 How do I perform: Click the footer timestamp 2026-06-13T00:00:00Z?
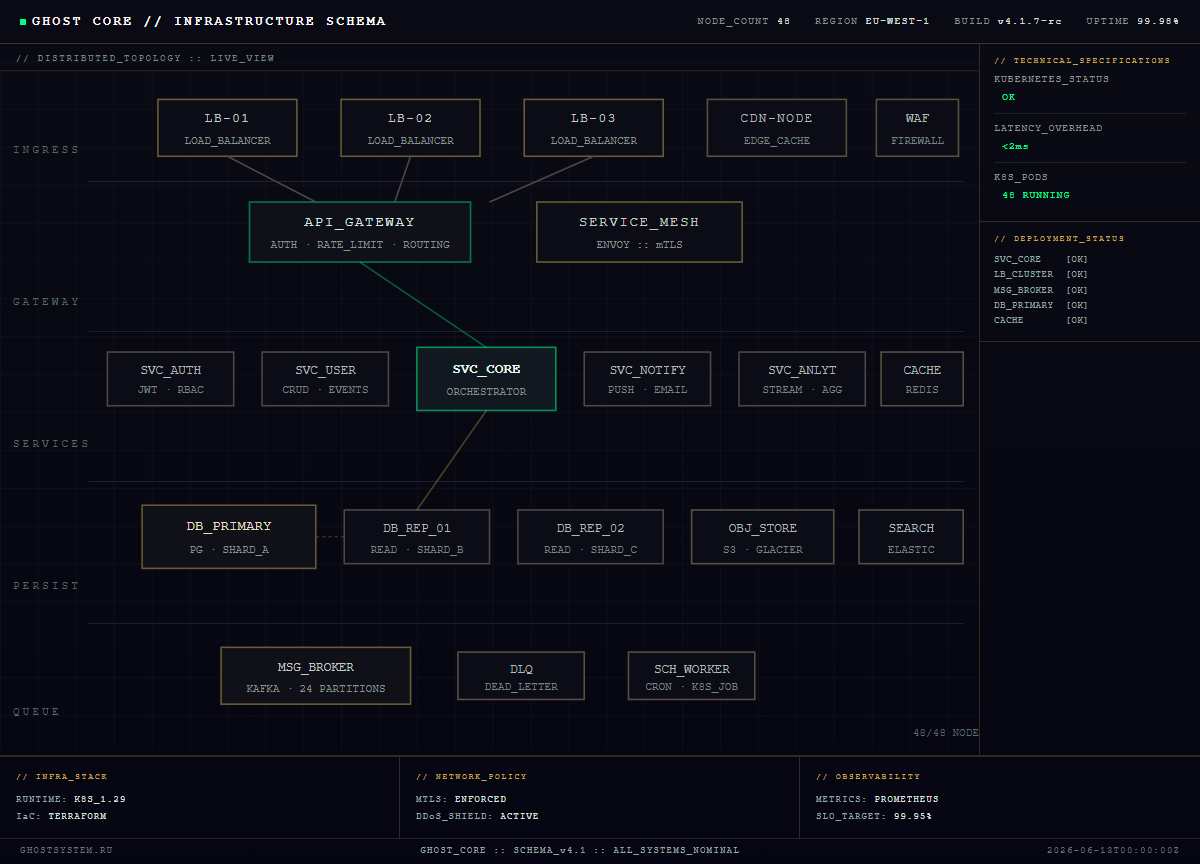(x=1113, y=850)
